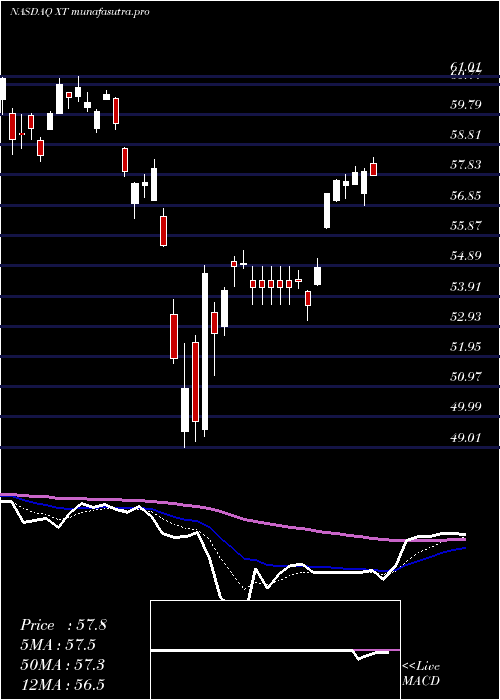Click the 52.93 price axis label
The width and height of the screenshot is (500, 700).
pyautogui.click(x=466, y=317)
